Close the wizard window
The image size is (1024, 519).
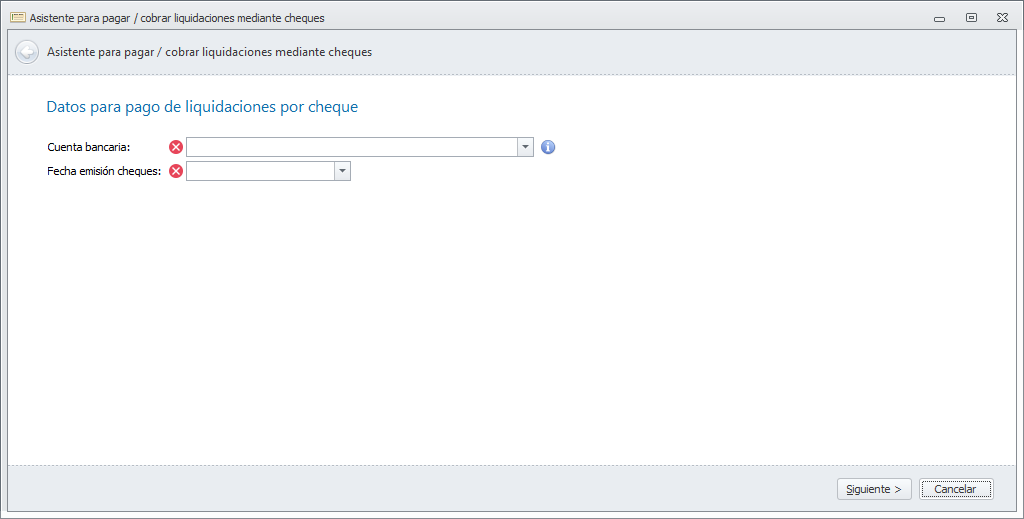[x=1002, y=18]
